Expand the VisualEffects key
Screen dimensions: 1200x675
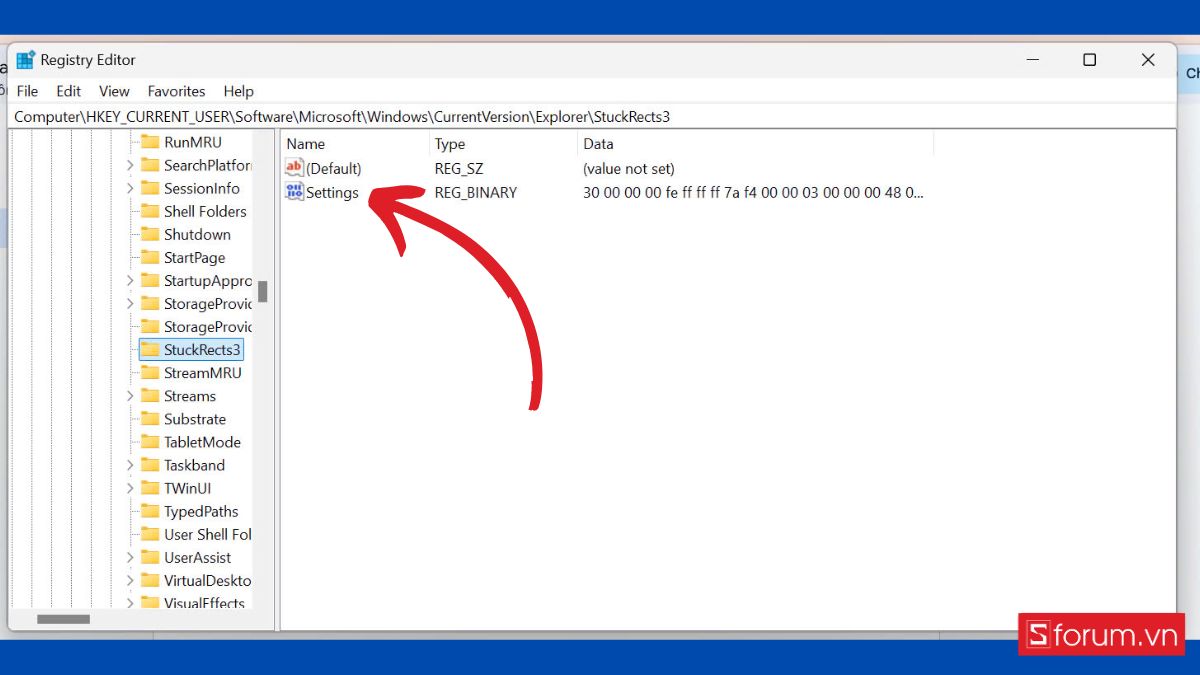pyautogui.click(x=130, y=603)
